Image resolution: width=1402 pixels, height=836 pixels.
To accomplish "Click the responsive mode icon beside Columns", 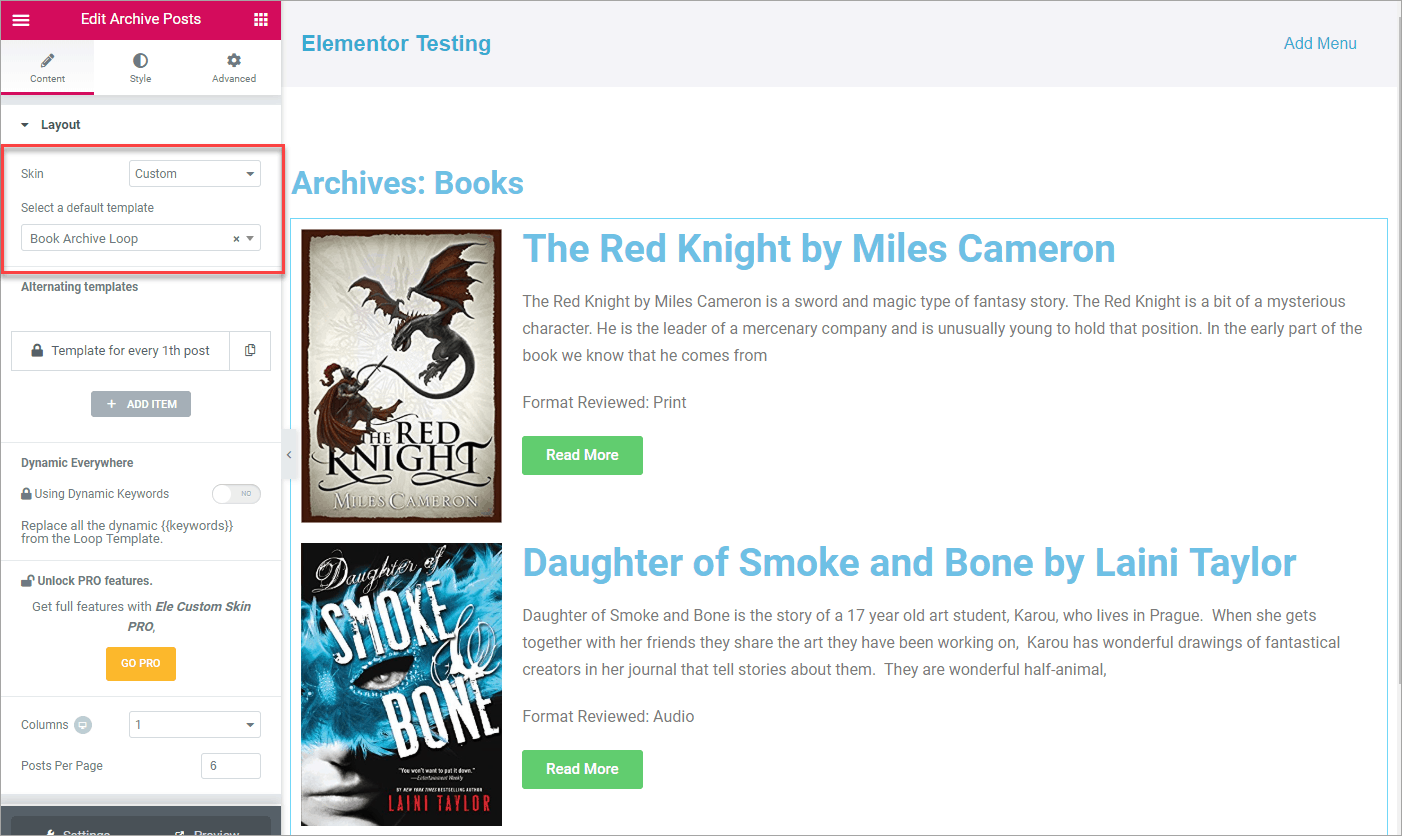I will click(x=83, y=725).
